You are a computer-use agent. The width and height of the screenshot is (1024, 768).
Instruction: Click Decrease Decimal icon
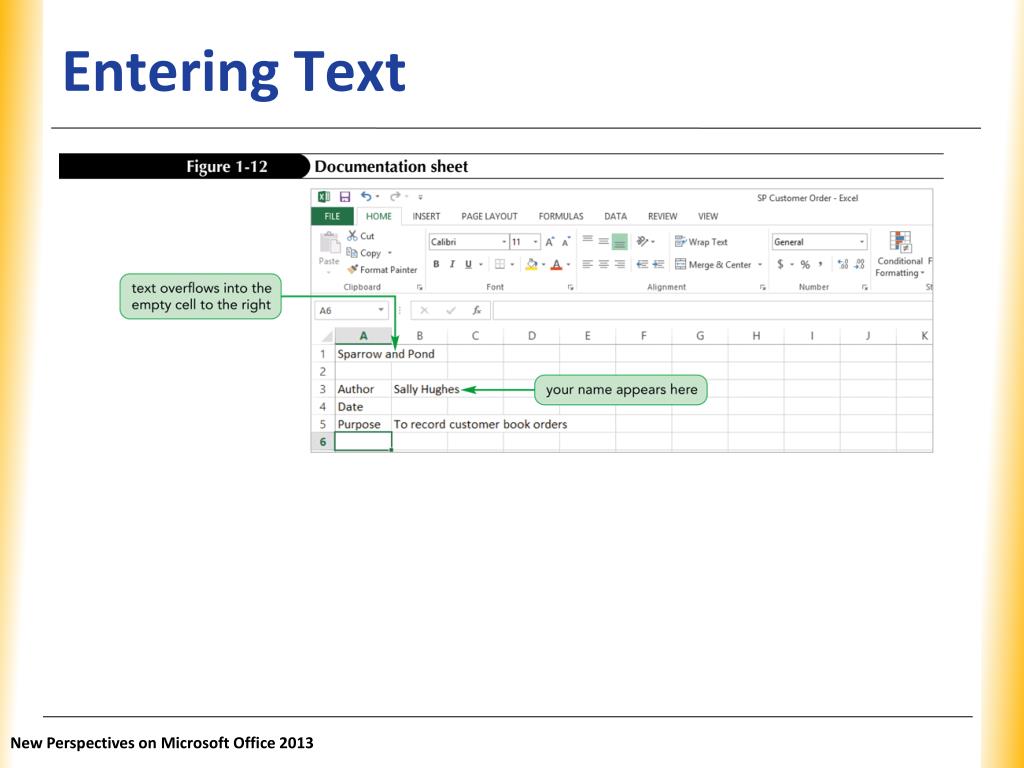(859, 264)
